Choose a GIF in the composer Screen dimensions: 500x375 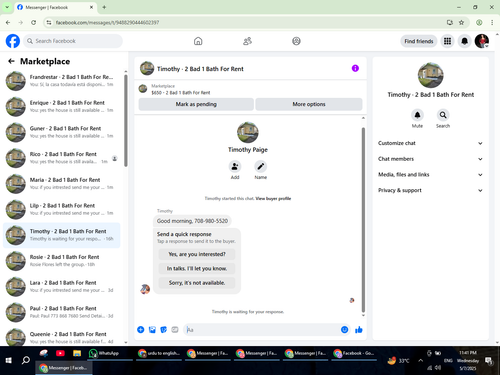point(175,330)
